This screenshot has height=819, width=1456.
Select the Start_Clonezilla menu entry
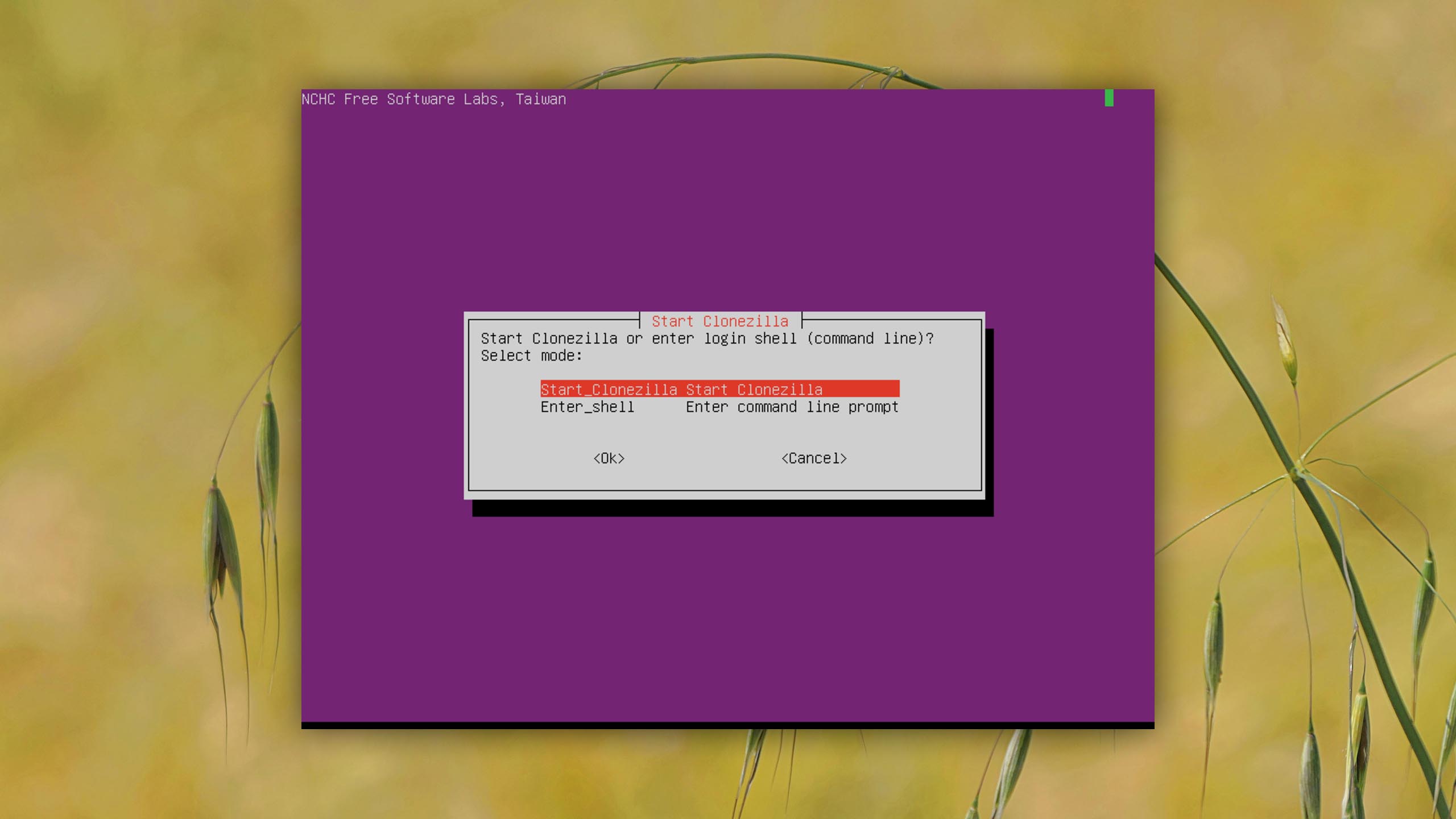point(719,389)
